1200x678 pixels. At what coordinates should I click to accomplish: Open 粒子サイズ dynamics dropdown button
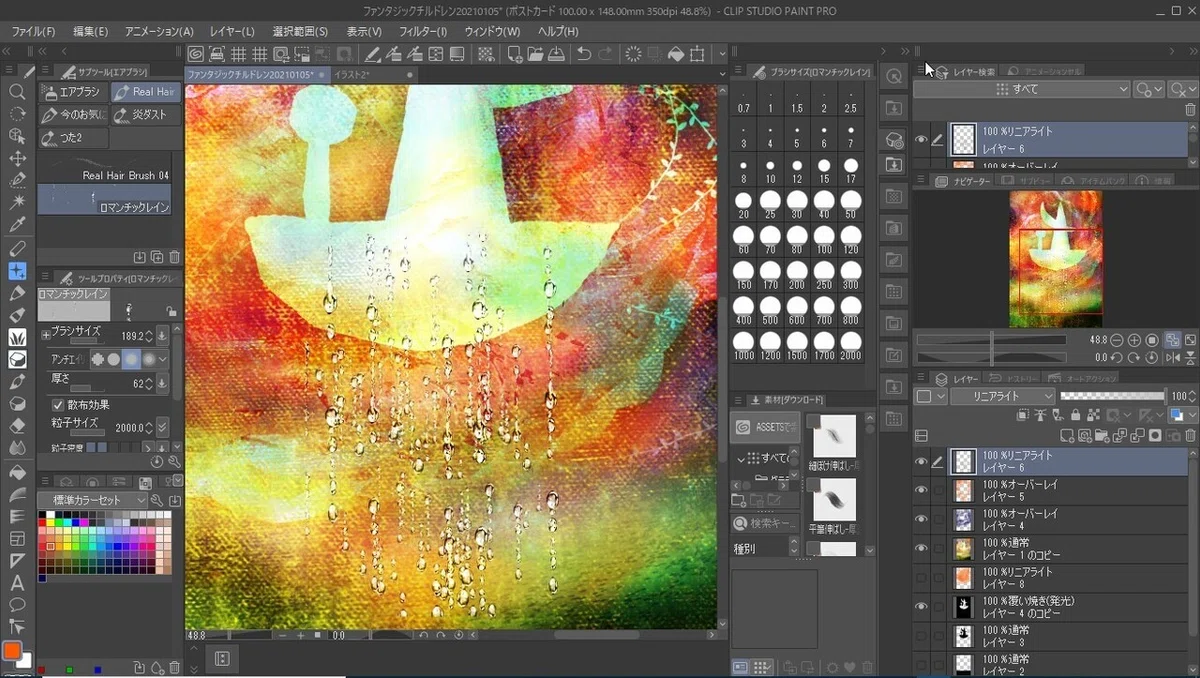pos(163,427)
